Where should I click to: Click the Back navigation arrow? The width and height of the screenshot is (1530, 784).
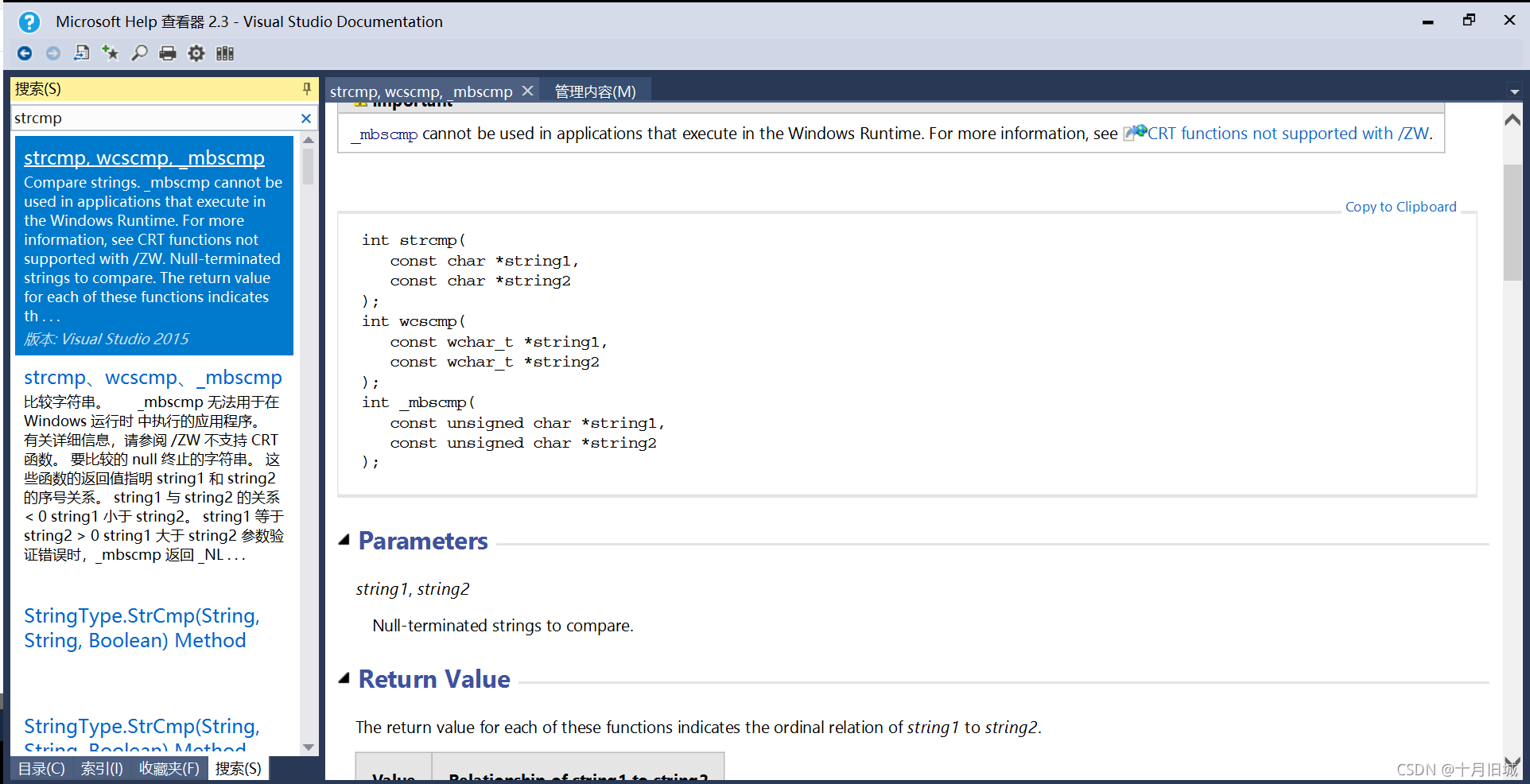[25, 53]
